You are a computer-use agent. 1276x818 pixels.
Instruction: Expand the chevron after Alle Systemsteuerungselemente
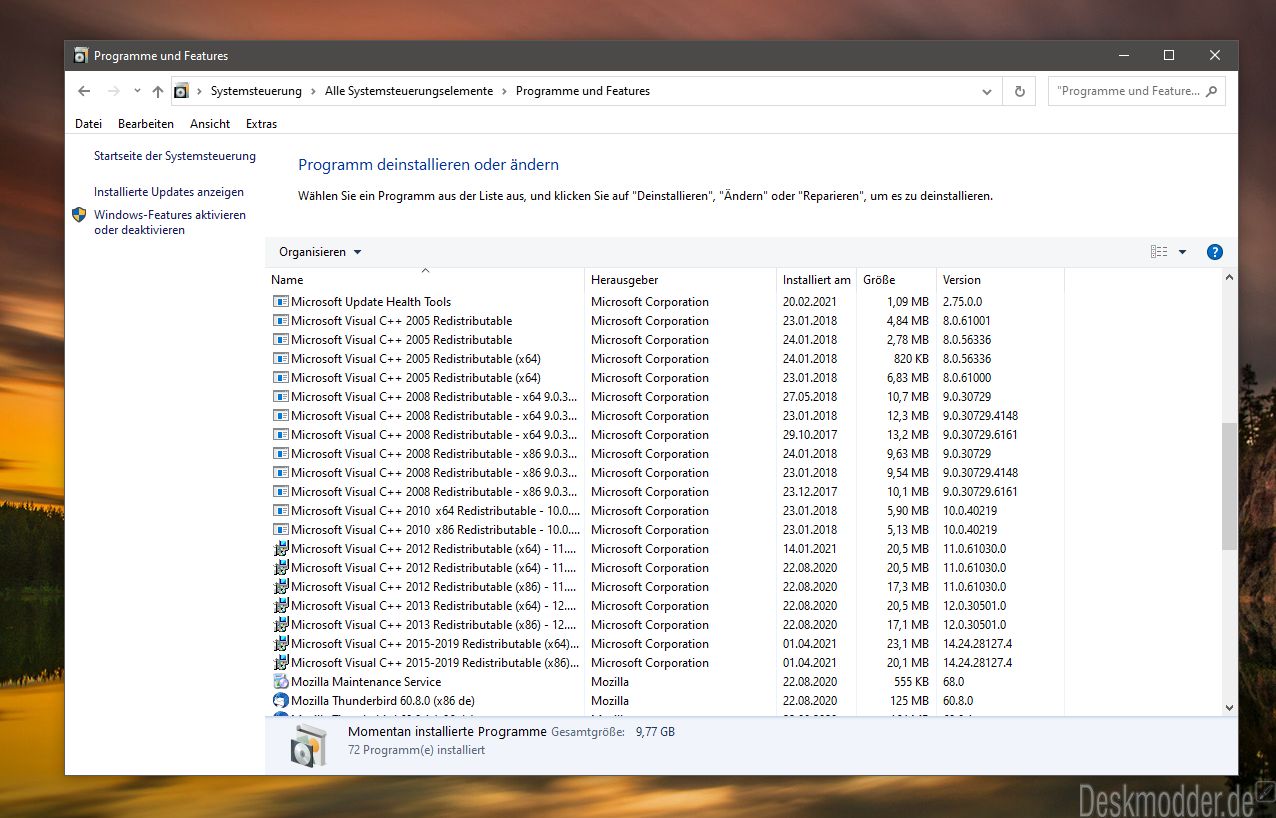[x=504, y=91]
